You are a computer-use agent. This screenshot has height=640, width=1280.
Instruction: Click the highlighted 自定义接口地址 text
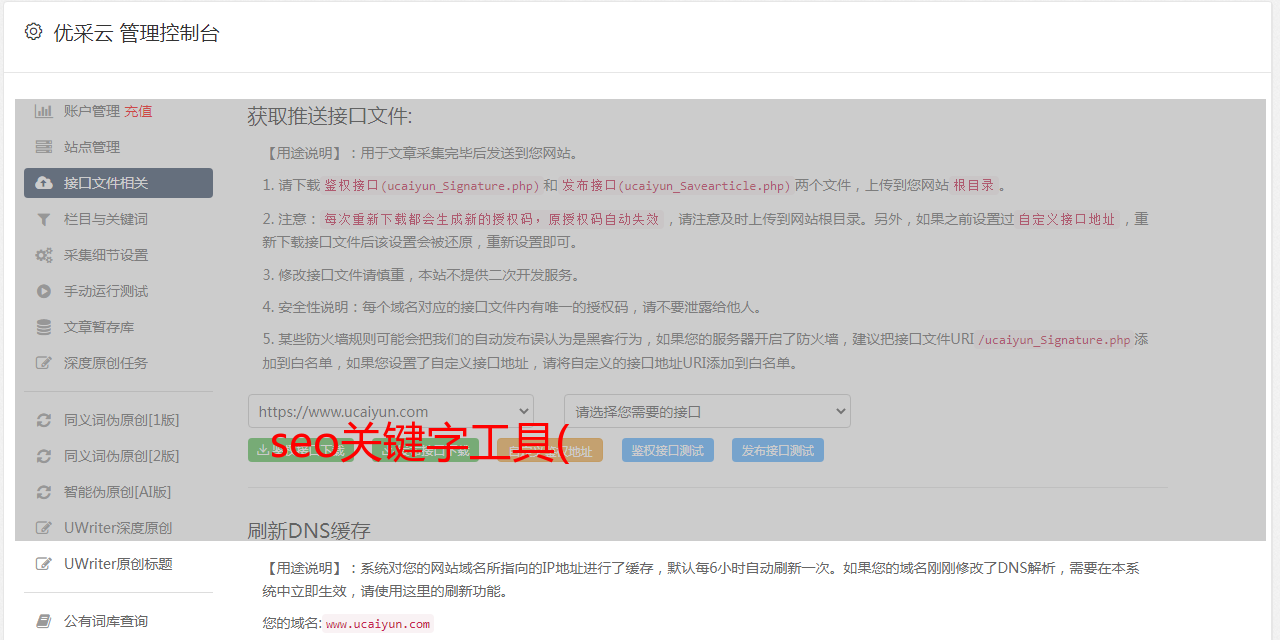pos(1067,219)
